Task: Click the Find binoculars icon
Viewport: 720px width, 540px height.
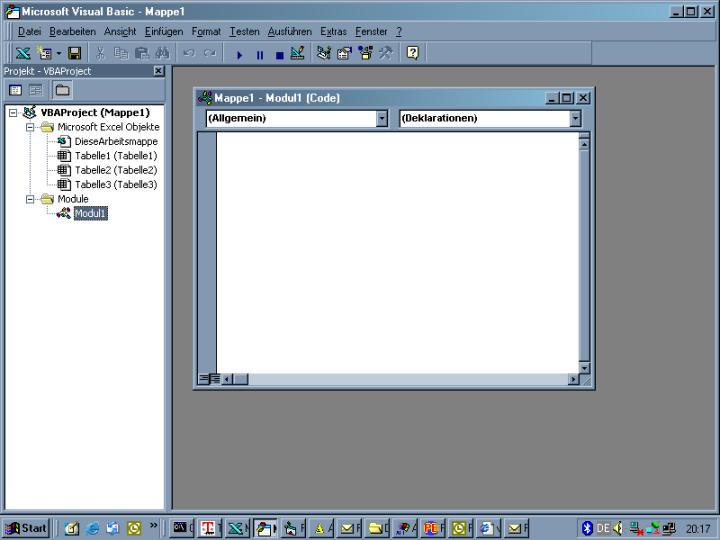Action: (x=162, y=54)
